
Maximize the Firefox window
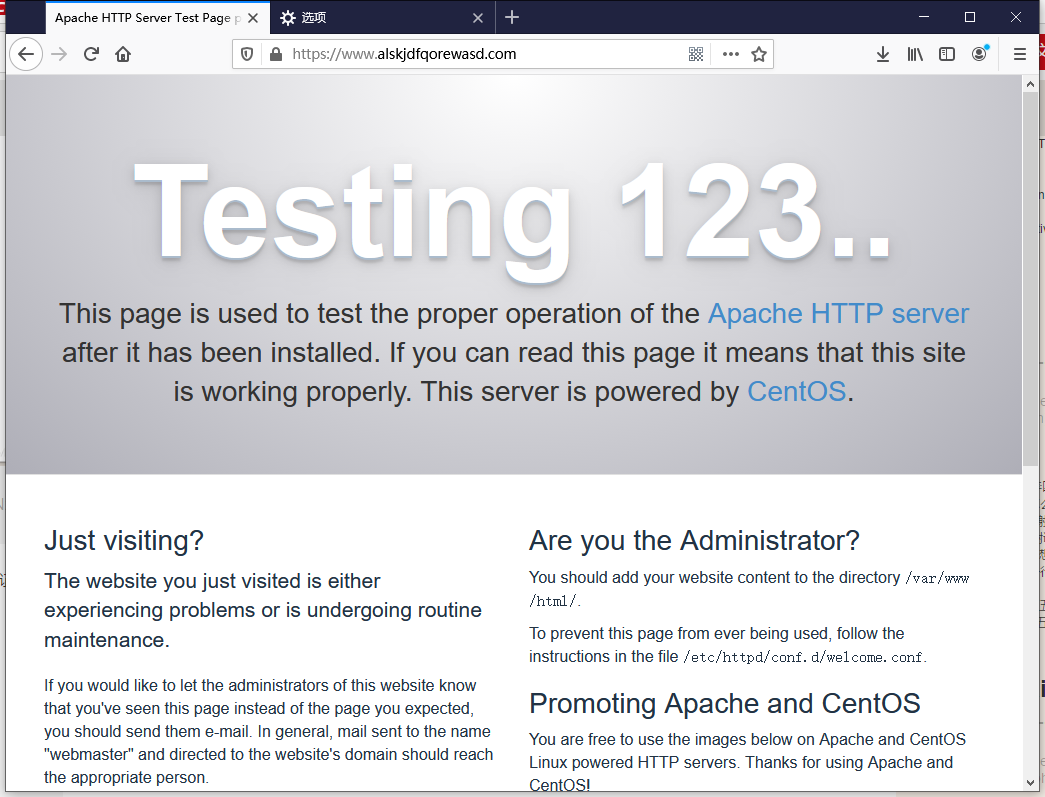970,17
